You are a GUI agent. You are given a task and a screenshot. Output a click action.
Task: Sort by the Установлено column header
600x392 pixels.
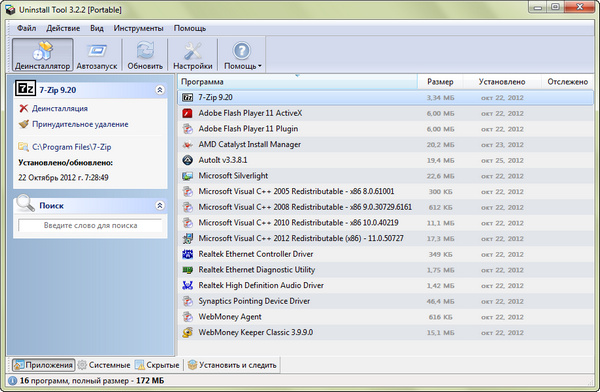click(502, 82)
